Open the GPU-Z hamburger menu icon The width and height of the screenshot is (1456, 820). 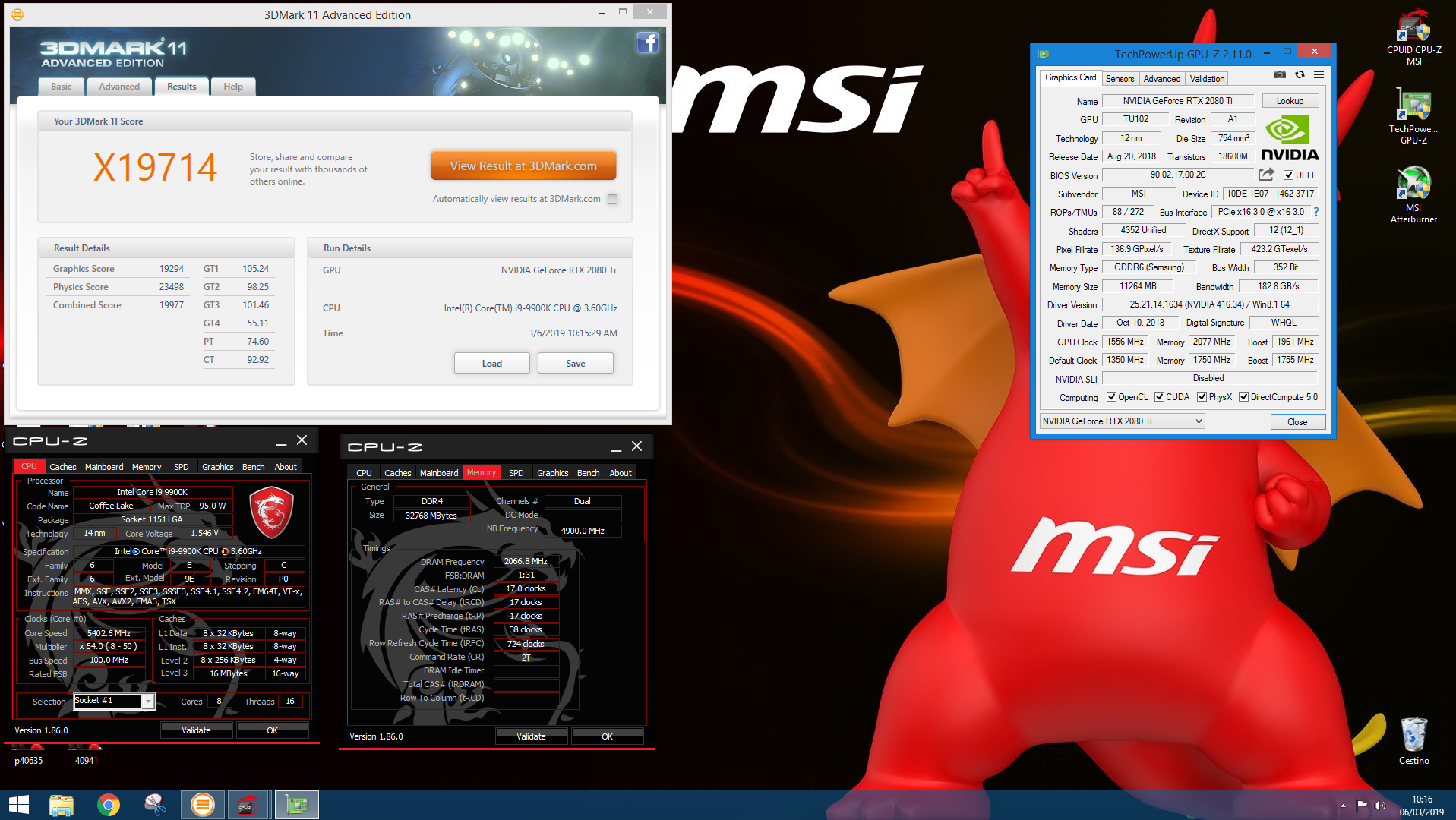[1319, 74]
